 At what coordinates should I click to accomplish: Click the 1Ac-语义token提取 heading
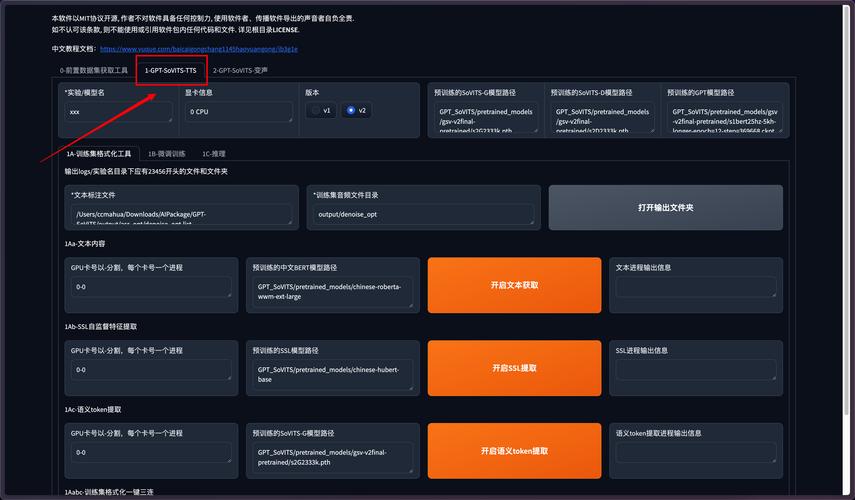93,409
